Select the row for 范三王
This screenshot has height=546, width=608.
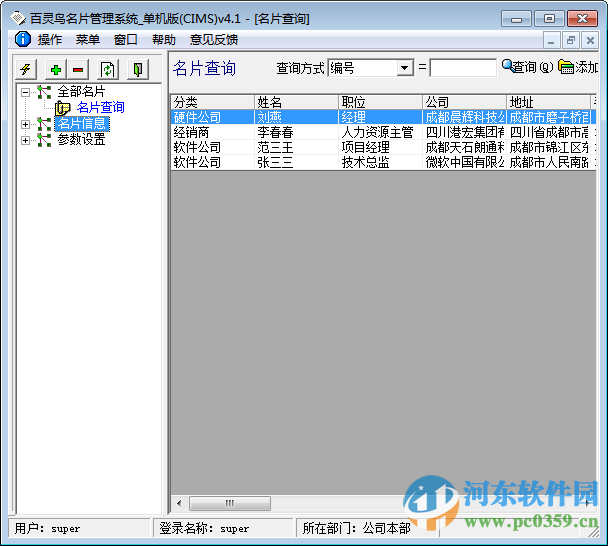(383, 147)
